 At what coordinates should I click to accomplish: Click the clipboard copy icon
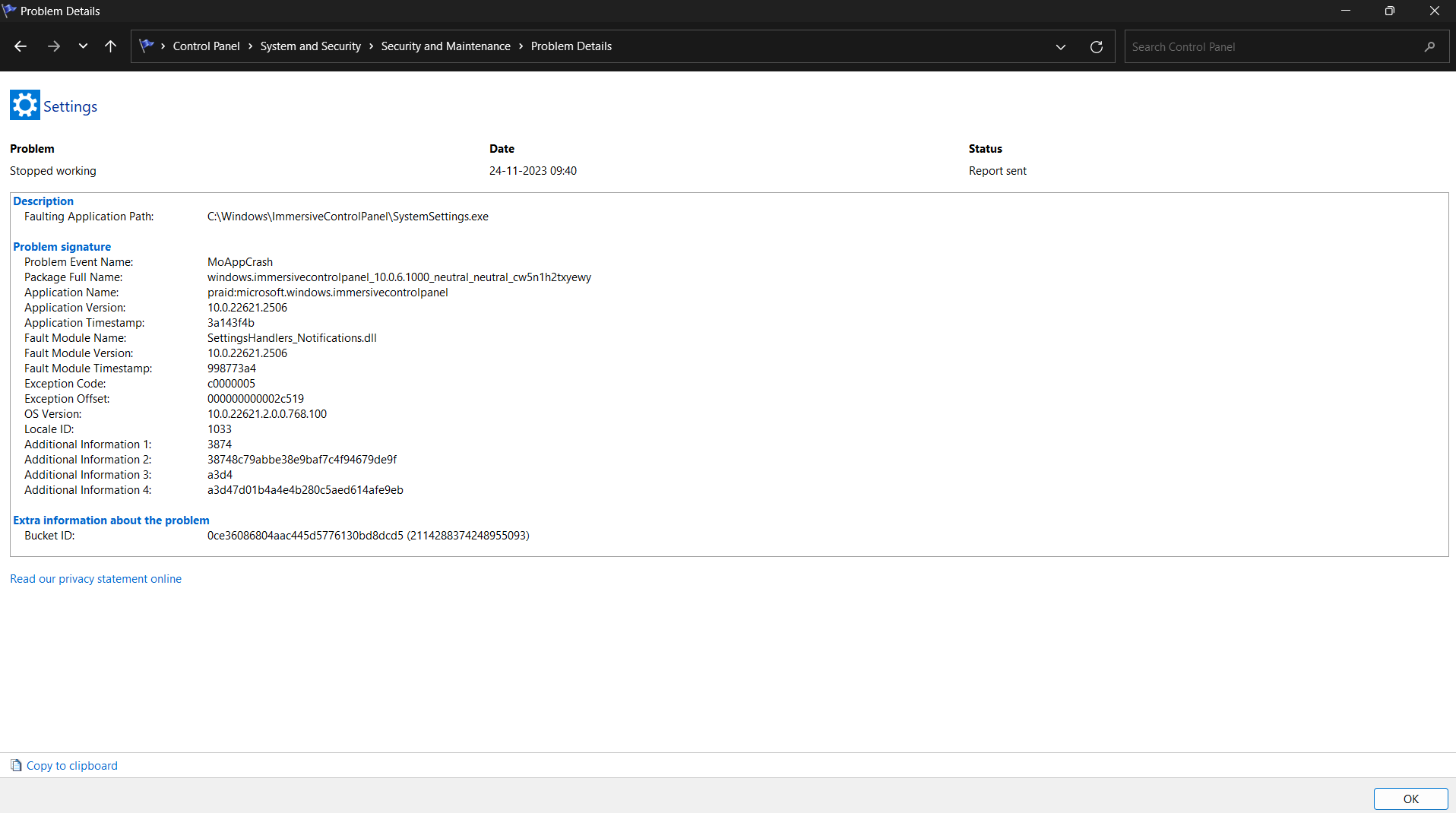16,765
